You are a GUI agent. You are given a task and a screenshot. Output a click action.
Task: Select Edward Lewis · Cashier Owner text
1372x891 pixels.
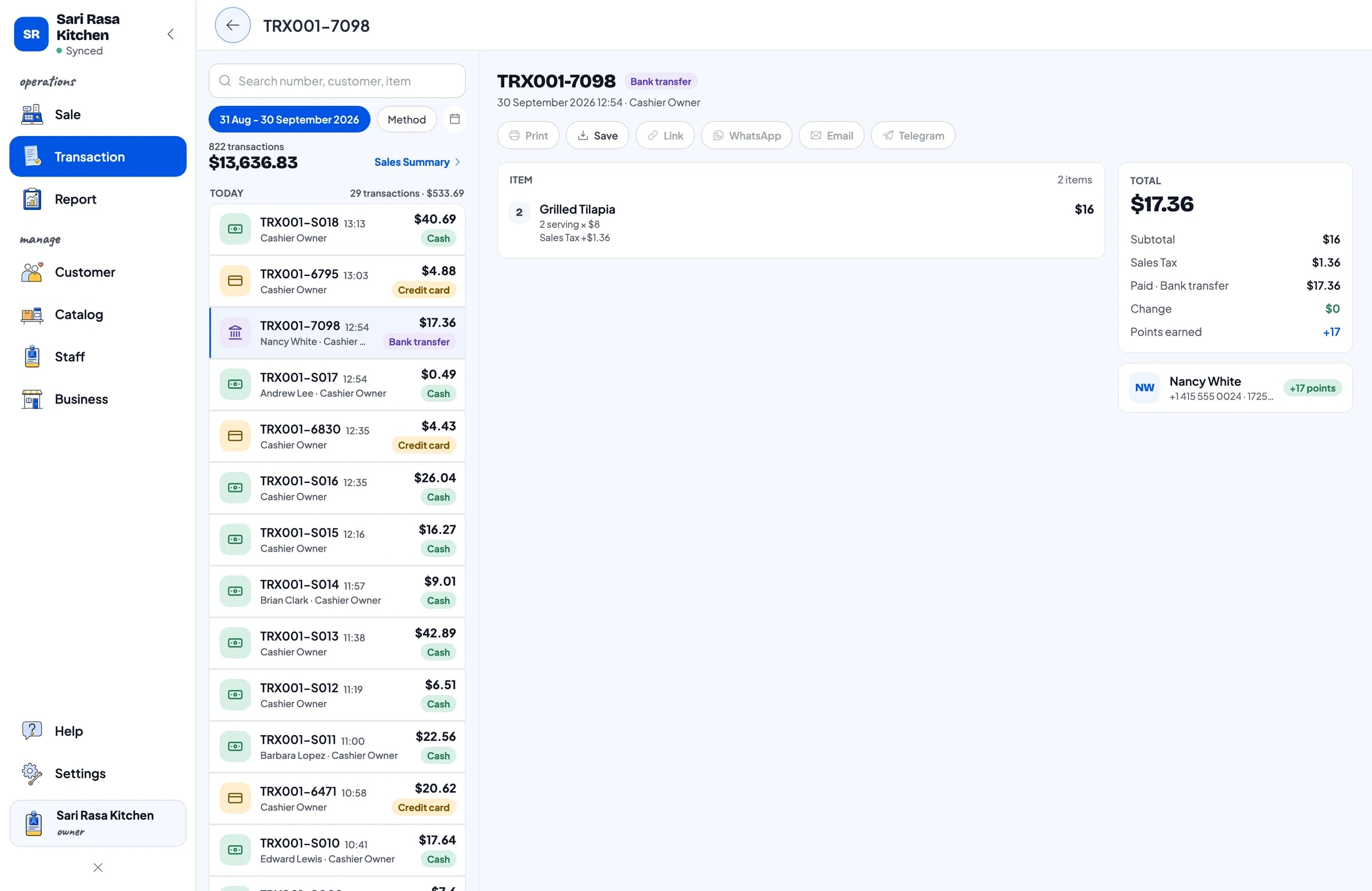coord(328,859)
